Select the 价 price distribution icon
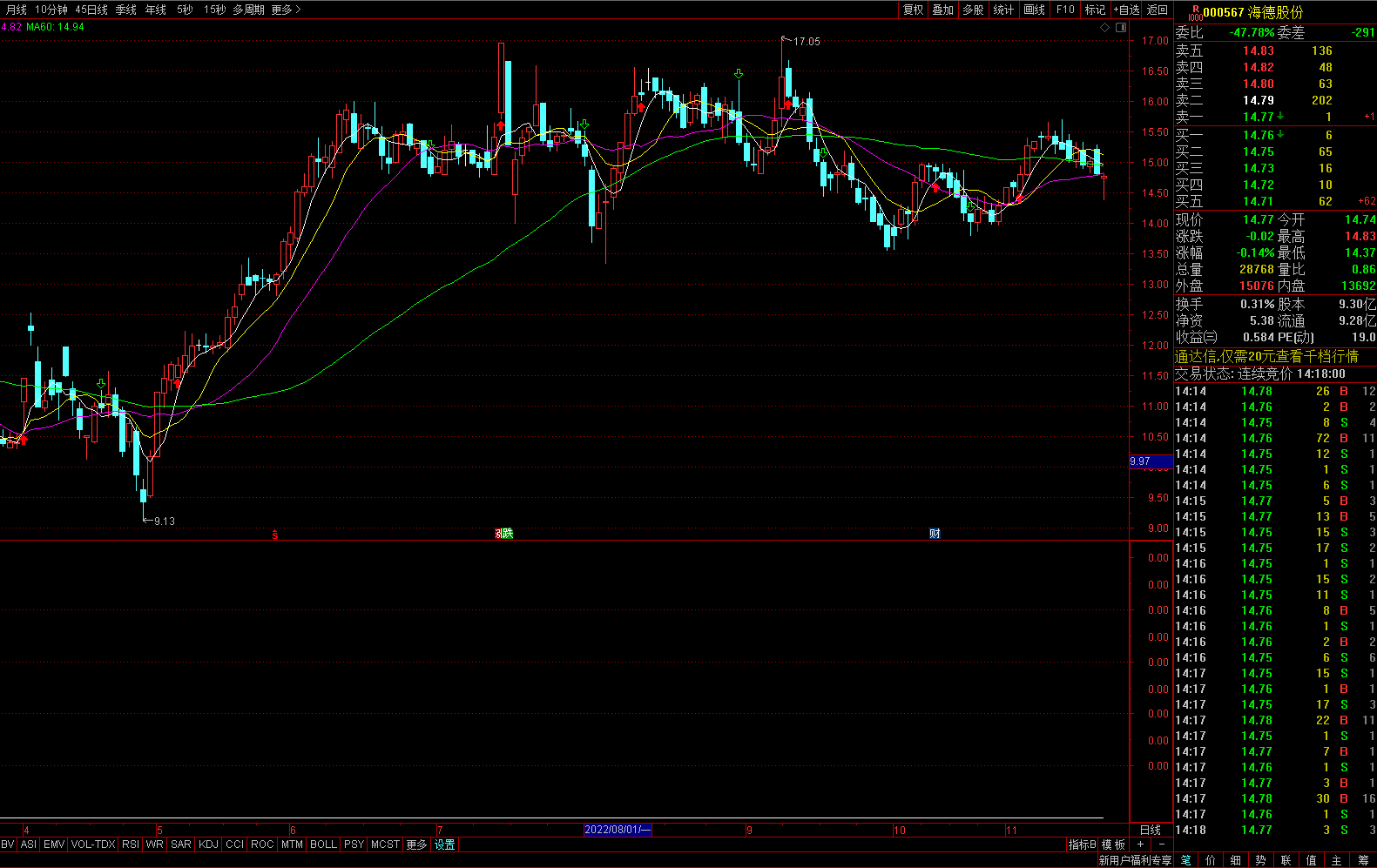This screenshot has width=1377, height=868. point(1211,860)
